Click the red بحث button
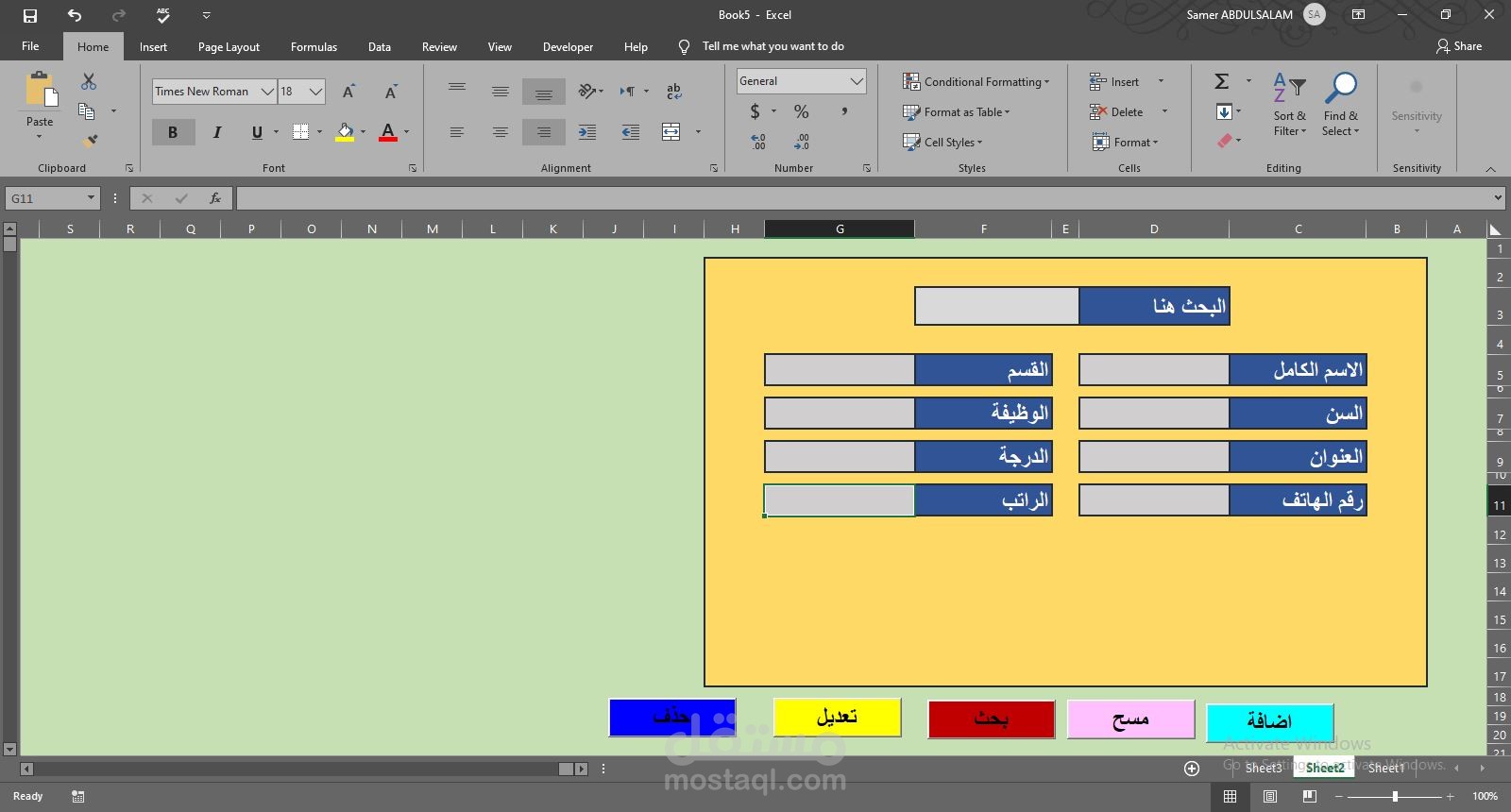The height and width of the screenshot is (812, 1511). [991, 719]
